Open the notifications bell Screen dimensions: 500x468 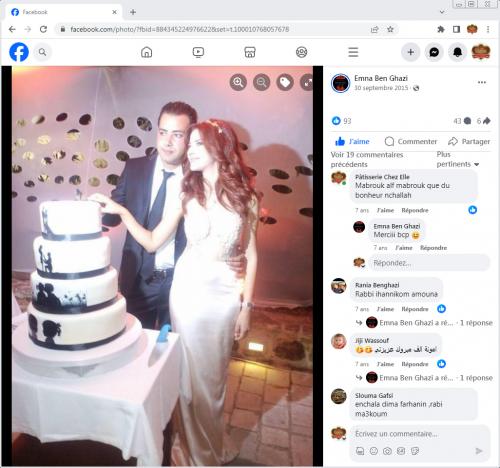[x=457, y=52]
